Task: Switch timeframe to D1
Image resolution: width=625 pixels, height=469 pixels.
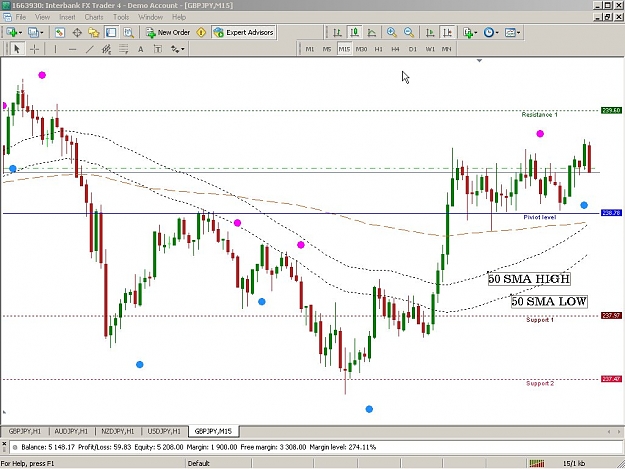Action: pyautogui.click(x=413, y=49)
